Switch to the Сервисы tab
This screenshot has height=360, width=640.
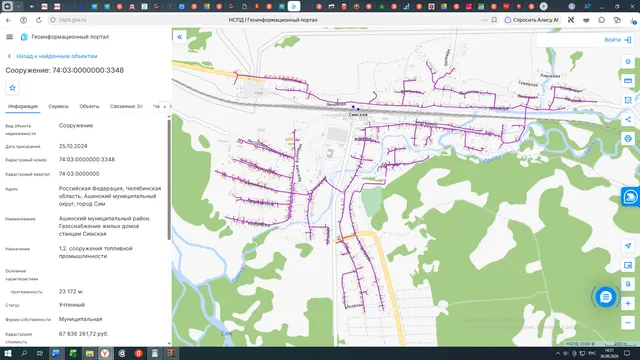click(x=58, y=106)
